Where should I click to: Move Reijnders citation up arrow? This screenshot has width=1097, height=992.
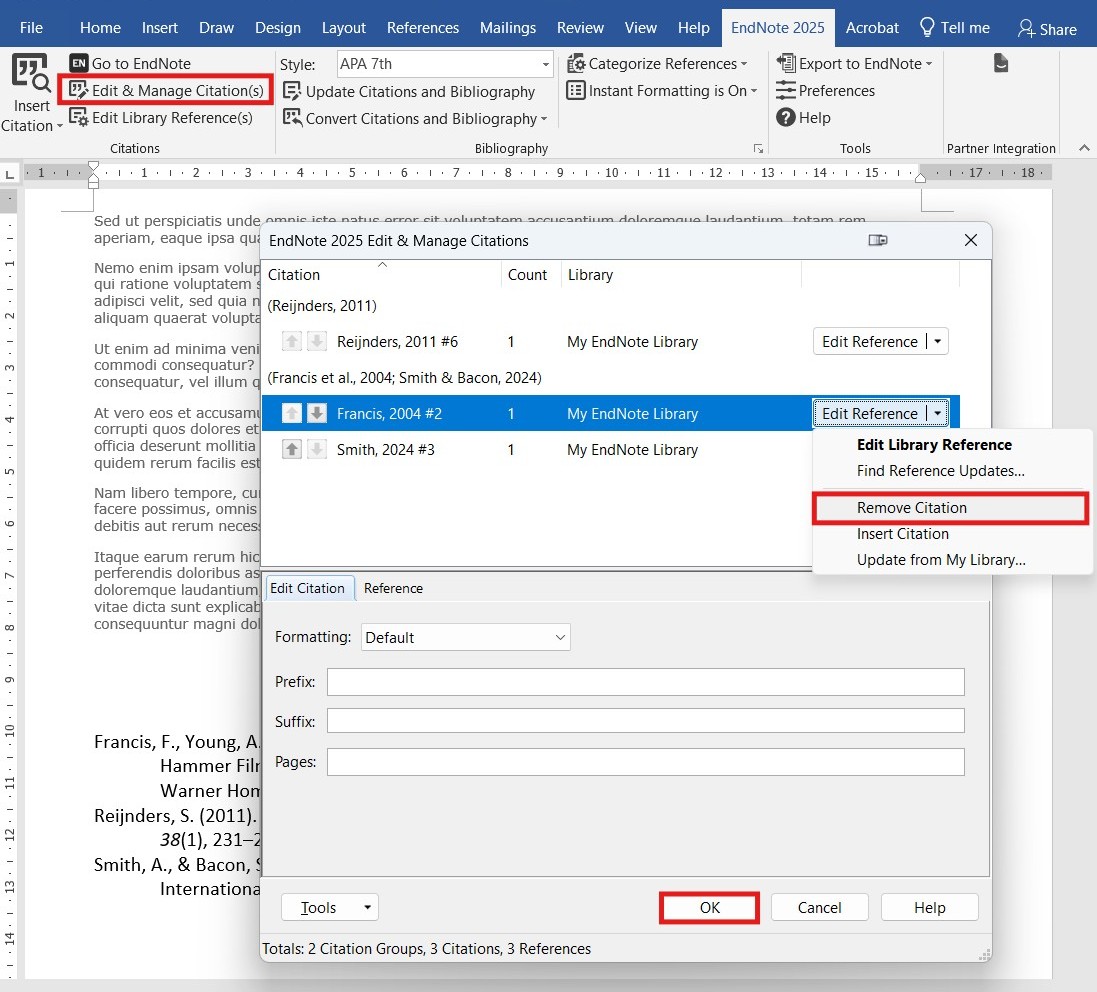click(292, 341)
